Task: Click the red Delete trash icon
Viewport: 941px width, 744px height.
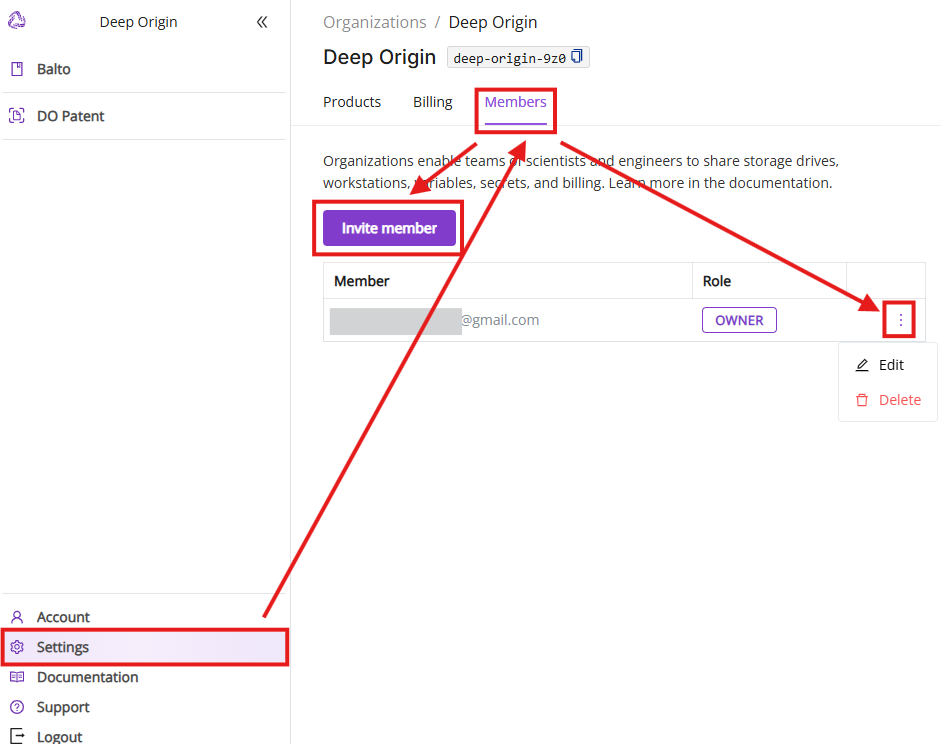Action: tap(862, 400)
